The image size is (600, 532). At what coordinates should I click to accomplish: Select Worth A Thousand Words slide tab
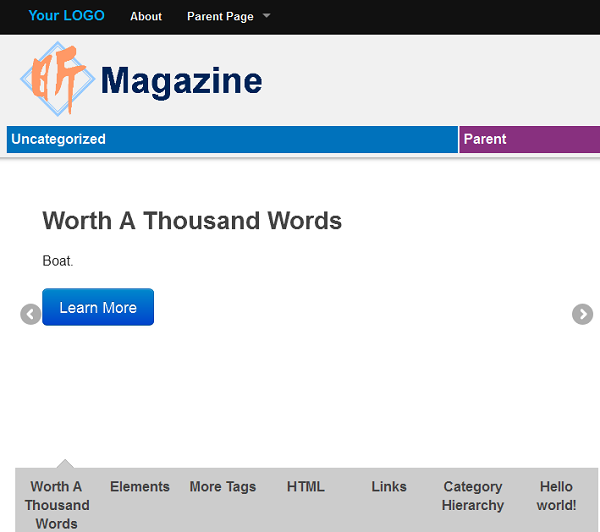click(57, 505)
